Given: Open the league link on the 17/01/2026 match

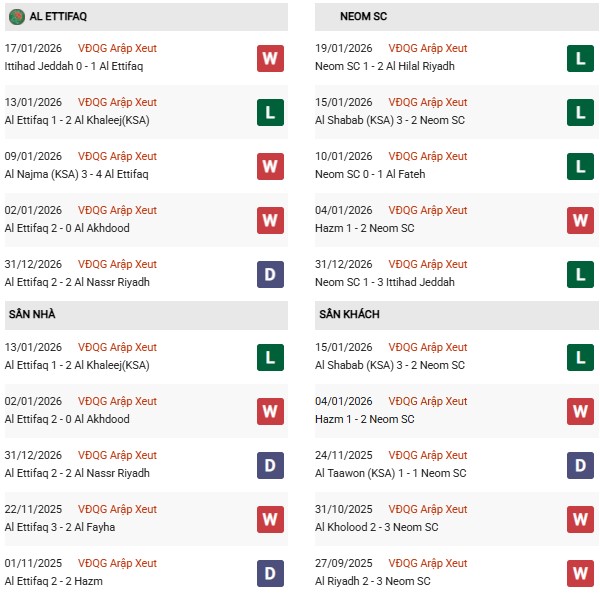Looking at the screenshot, I should 117,49.
